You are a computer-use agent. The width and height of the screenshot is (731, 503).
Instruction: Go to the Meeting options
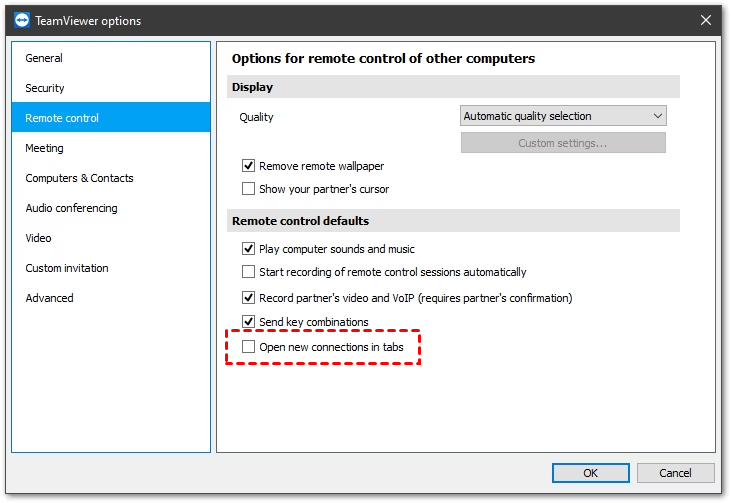(44, 148)
